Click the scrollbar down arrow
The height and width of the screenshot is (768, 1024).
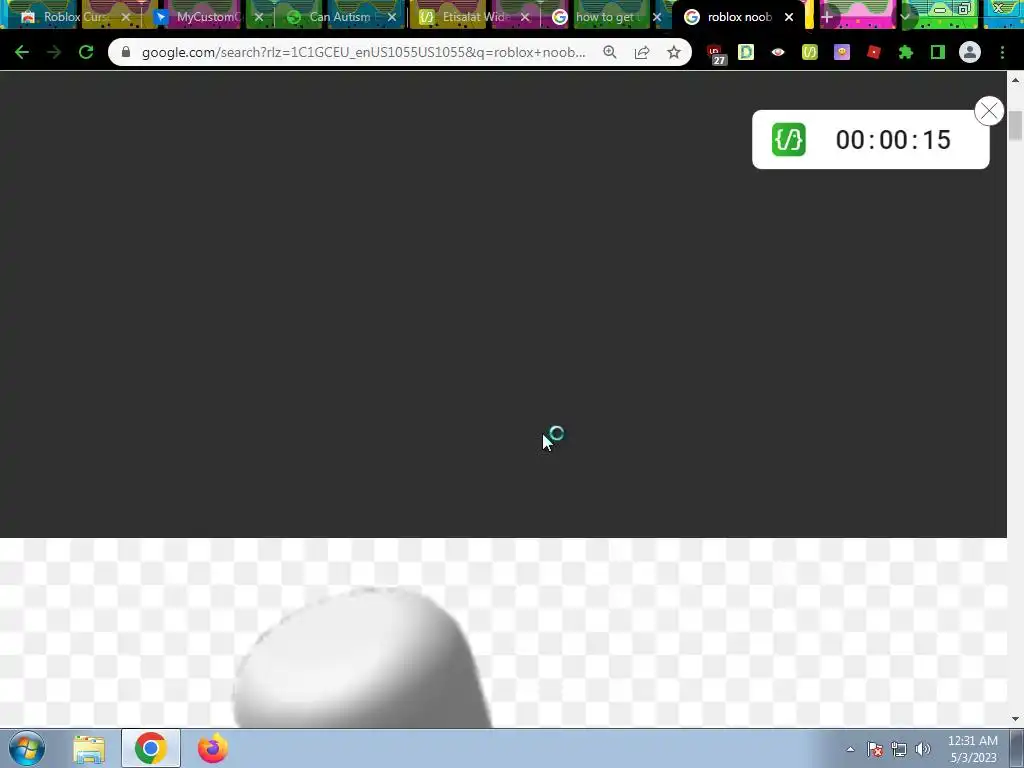tap(1015, 720)
